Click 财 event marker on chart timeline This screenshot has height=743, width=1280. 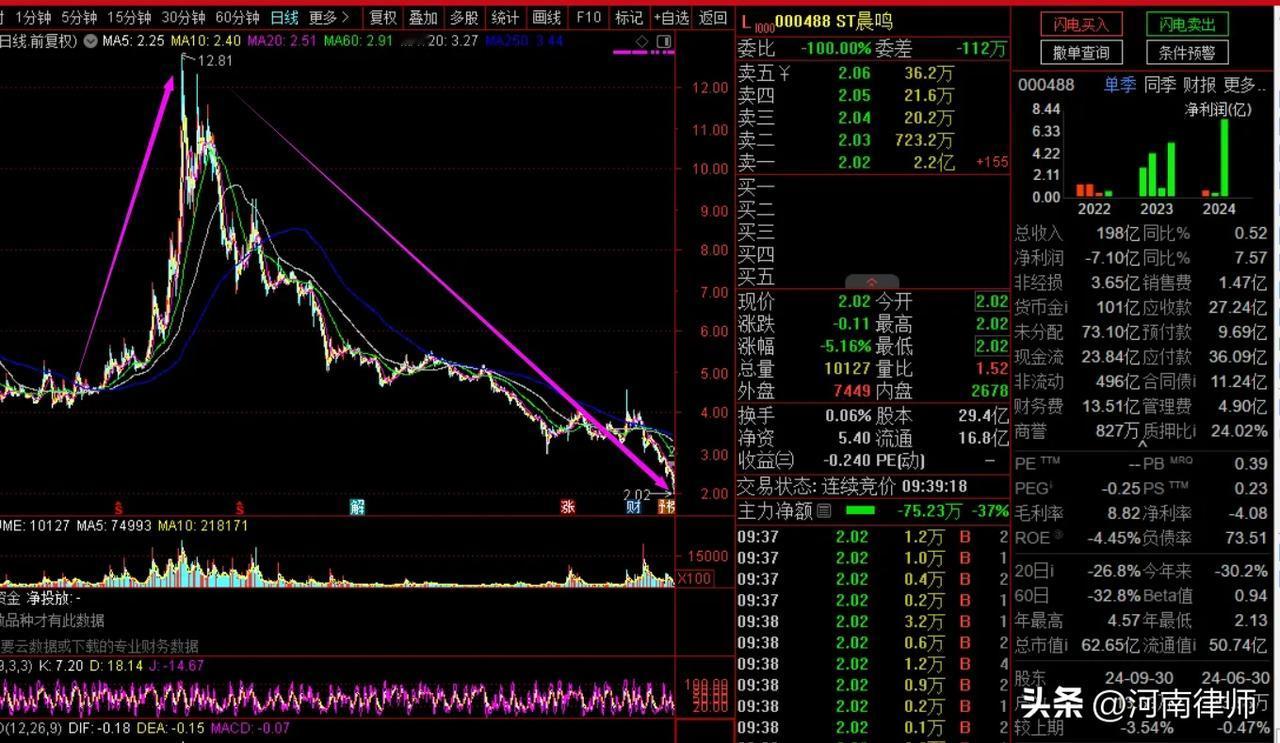(633, 507)
